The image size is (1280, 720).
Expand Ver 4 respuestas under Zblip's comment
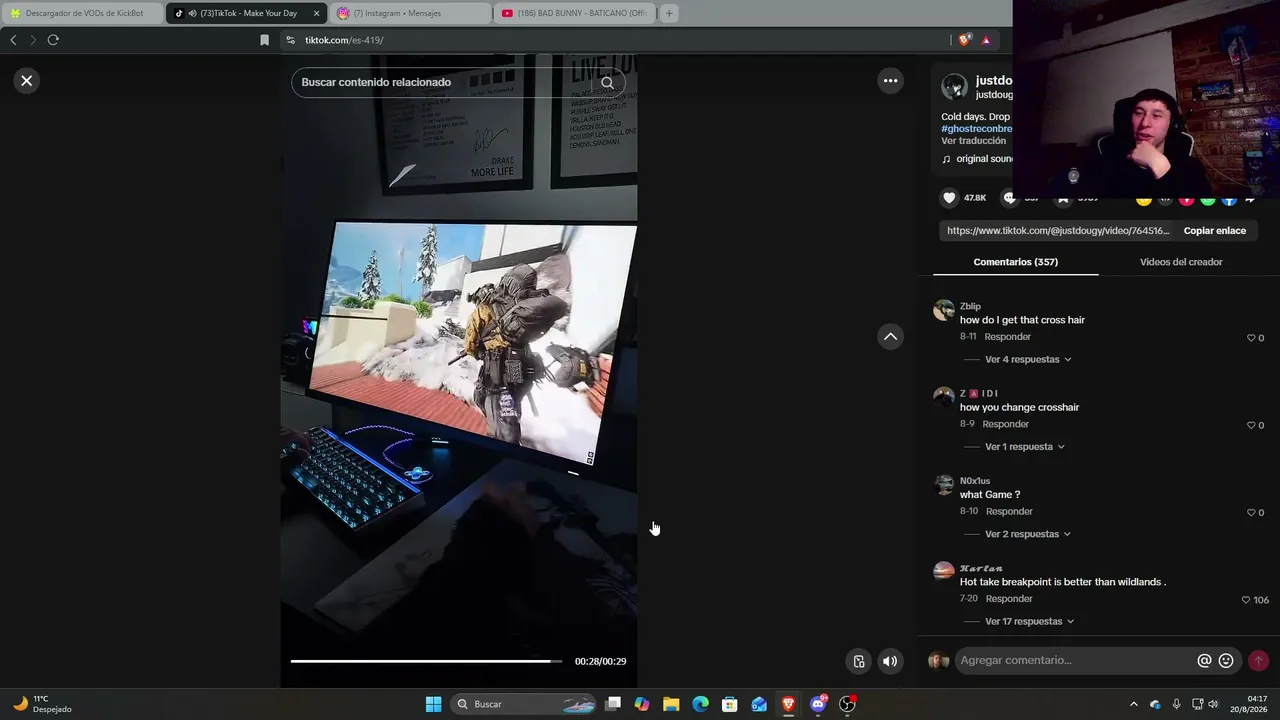coord(1028,360)
